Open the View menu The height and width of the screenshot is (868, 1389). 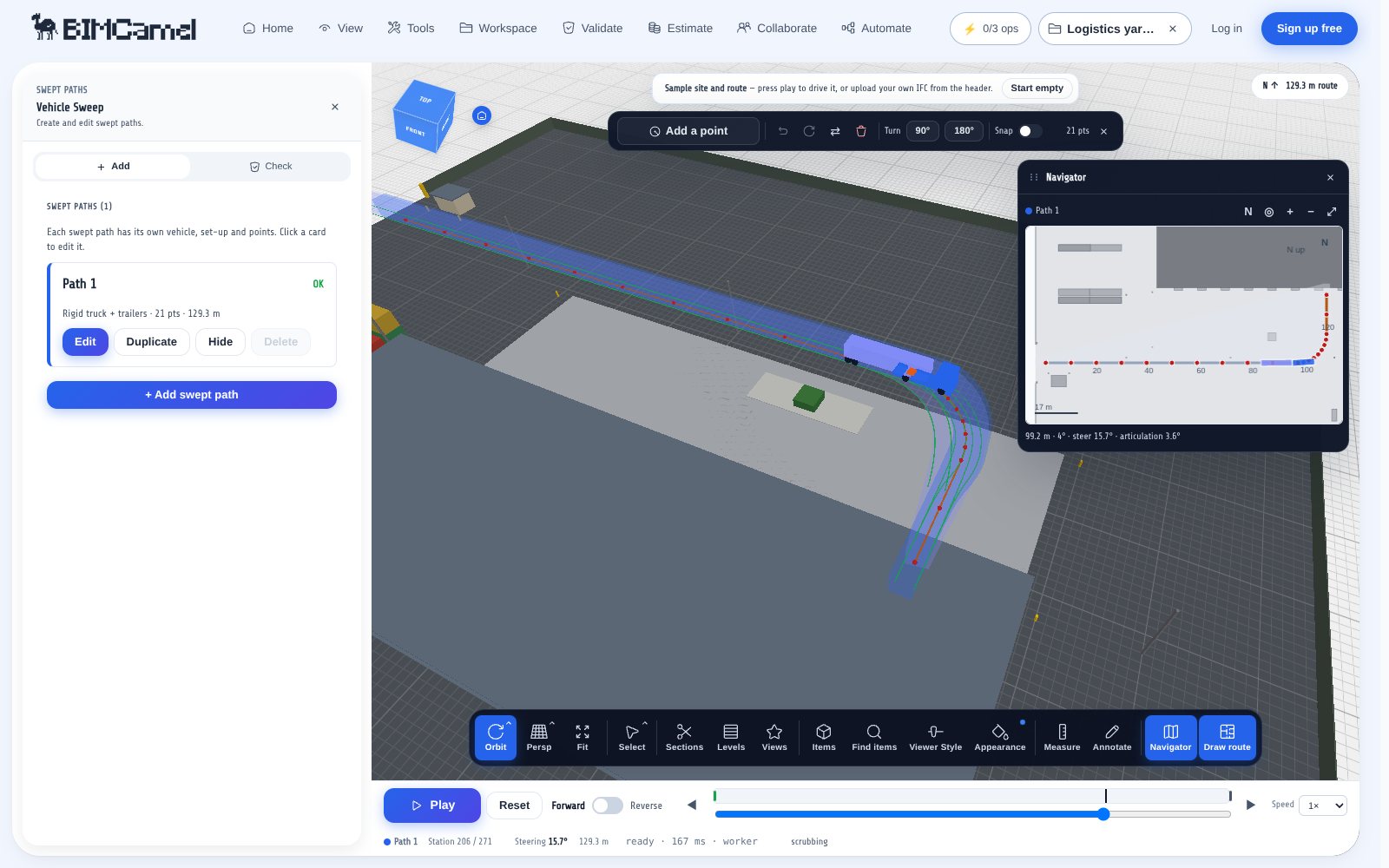click(x=340, y=29)
